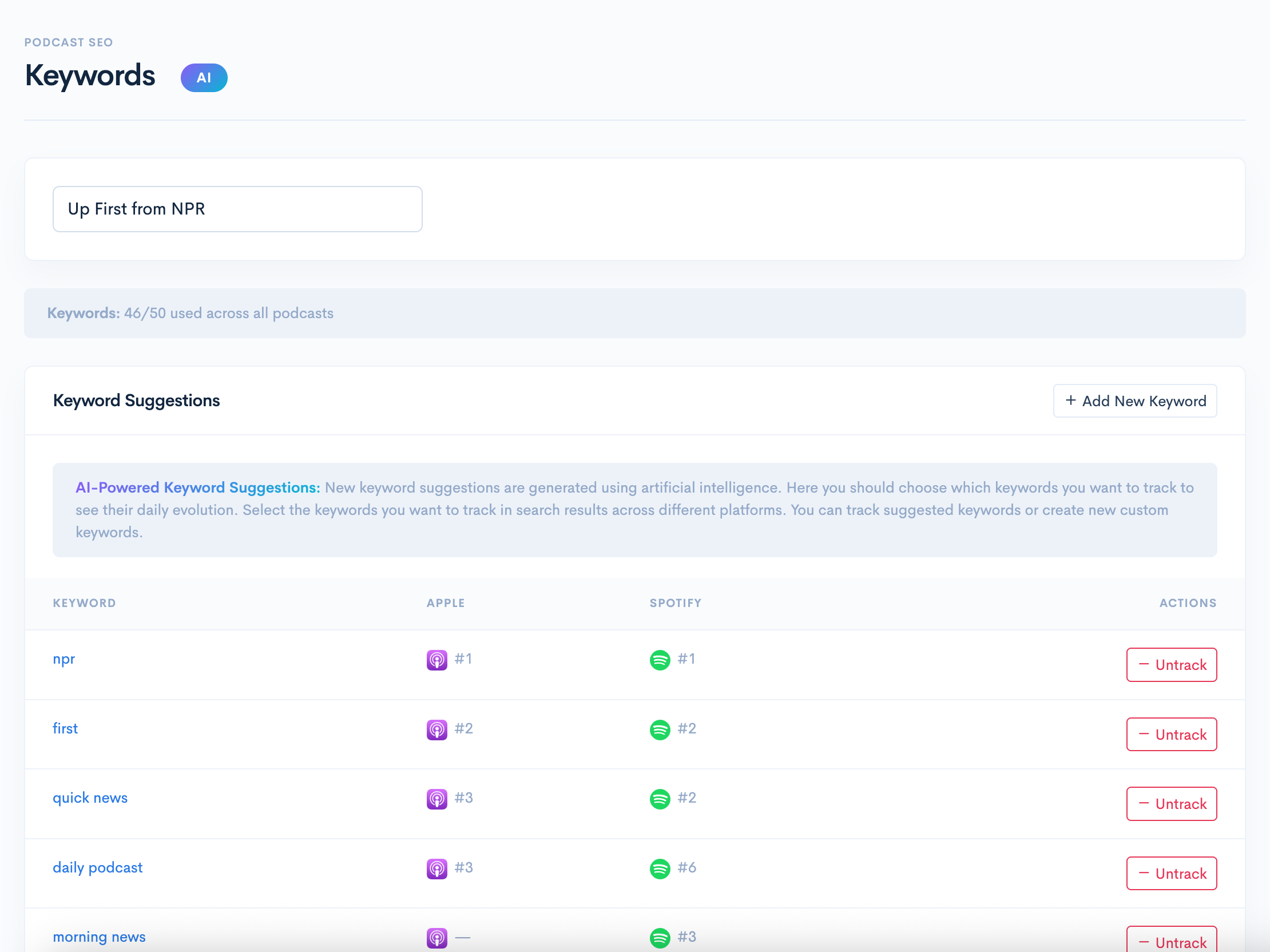This screenshot has height=952, width=1270.
Task: Click Spotify icon in daily podcast row
Action: tap(660, 868)
